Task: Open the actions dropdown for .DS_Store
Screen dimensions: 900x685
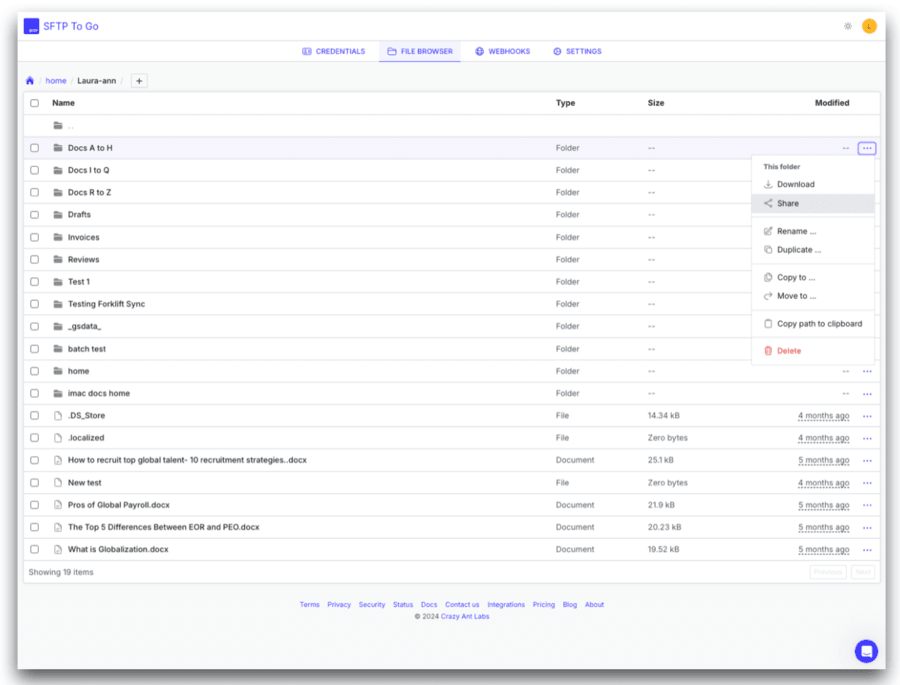Action: click(866, 415)
